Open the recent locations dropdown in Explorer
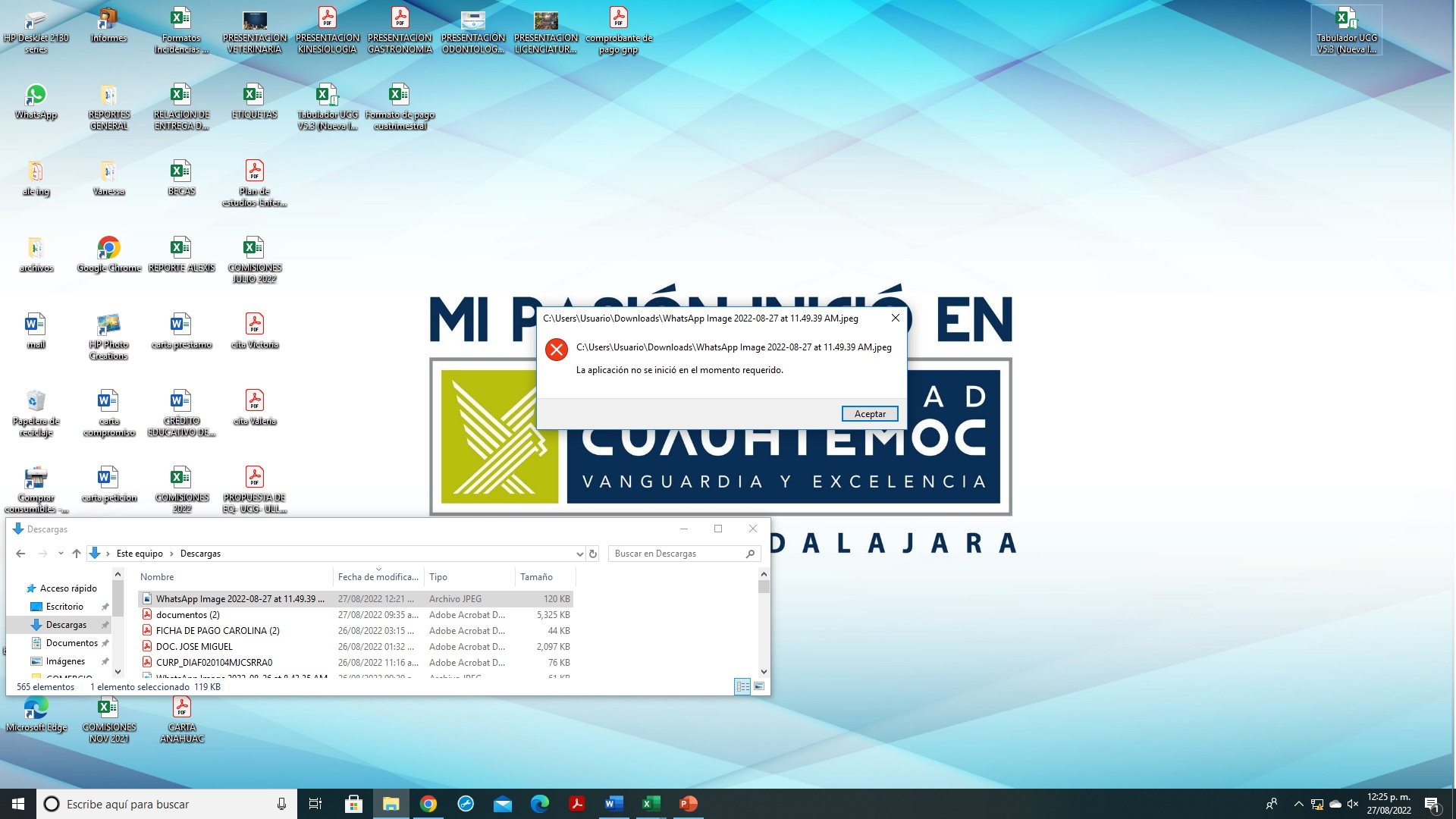This screenshot has width=1456, height=819. [x=61, y=554]
